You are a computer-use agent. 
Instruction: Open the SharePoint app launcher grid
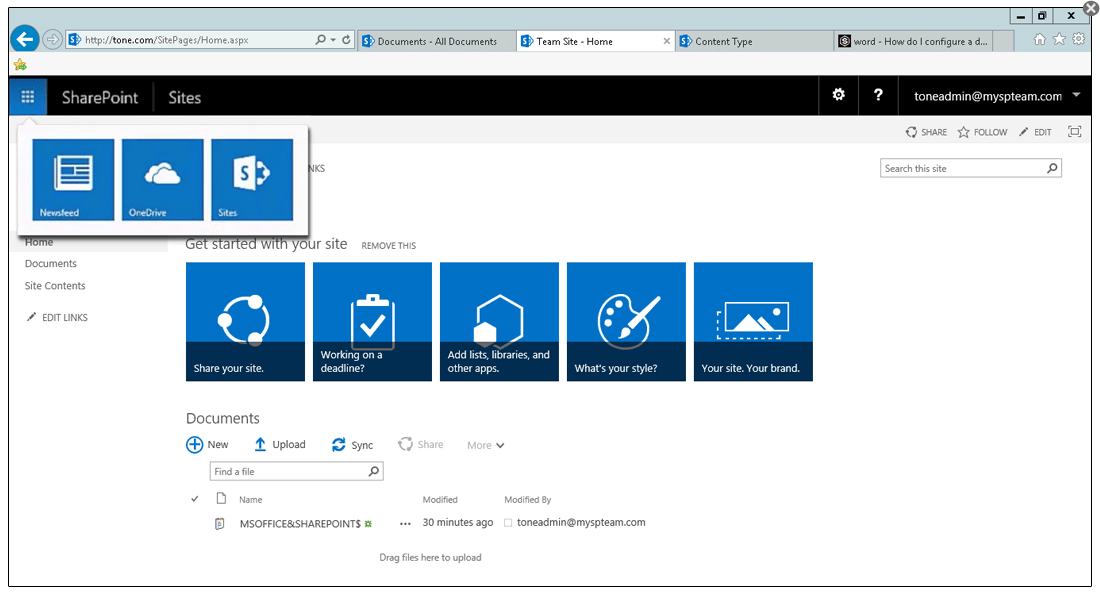28,97
